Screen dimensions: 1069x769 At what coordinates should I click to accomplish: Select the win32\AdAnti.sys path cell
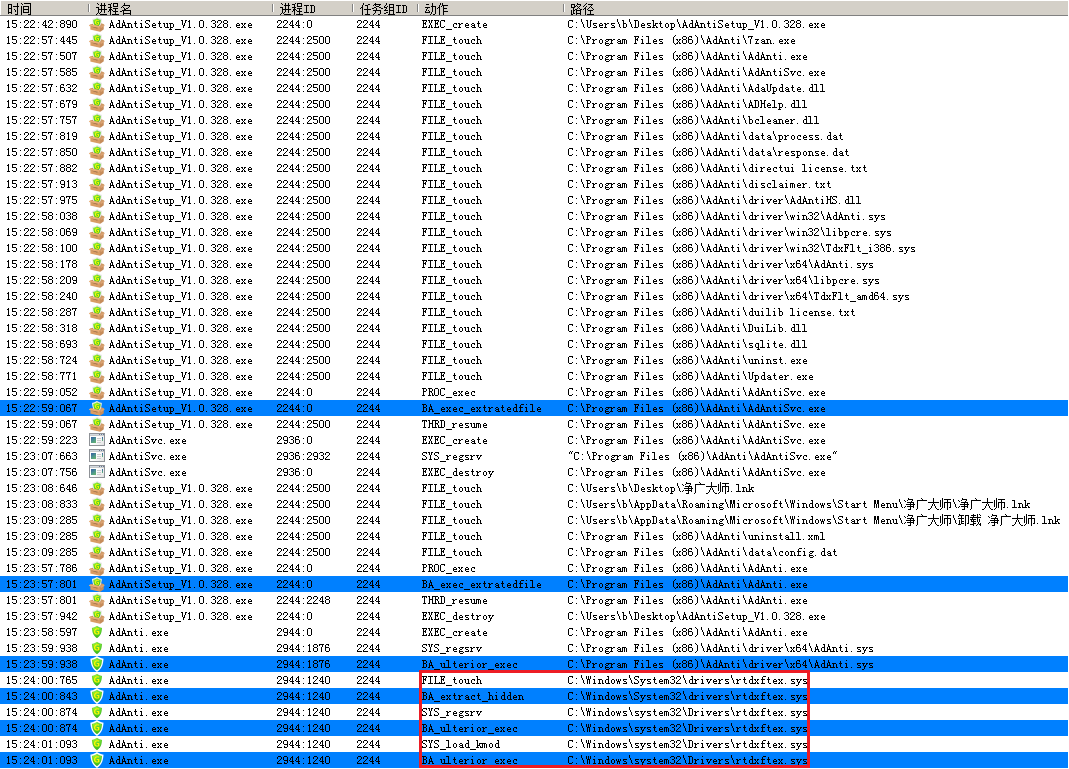[x=726, y=216]
